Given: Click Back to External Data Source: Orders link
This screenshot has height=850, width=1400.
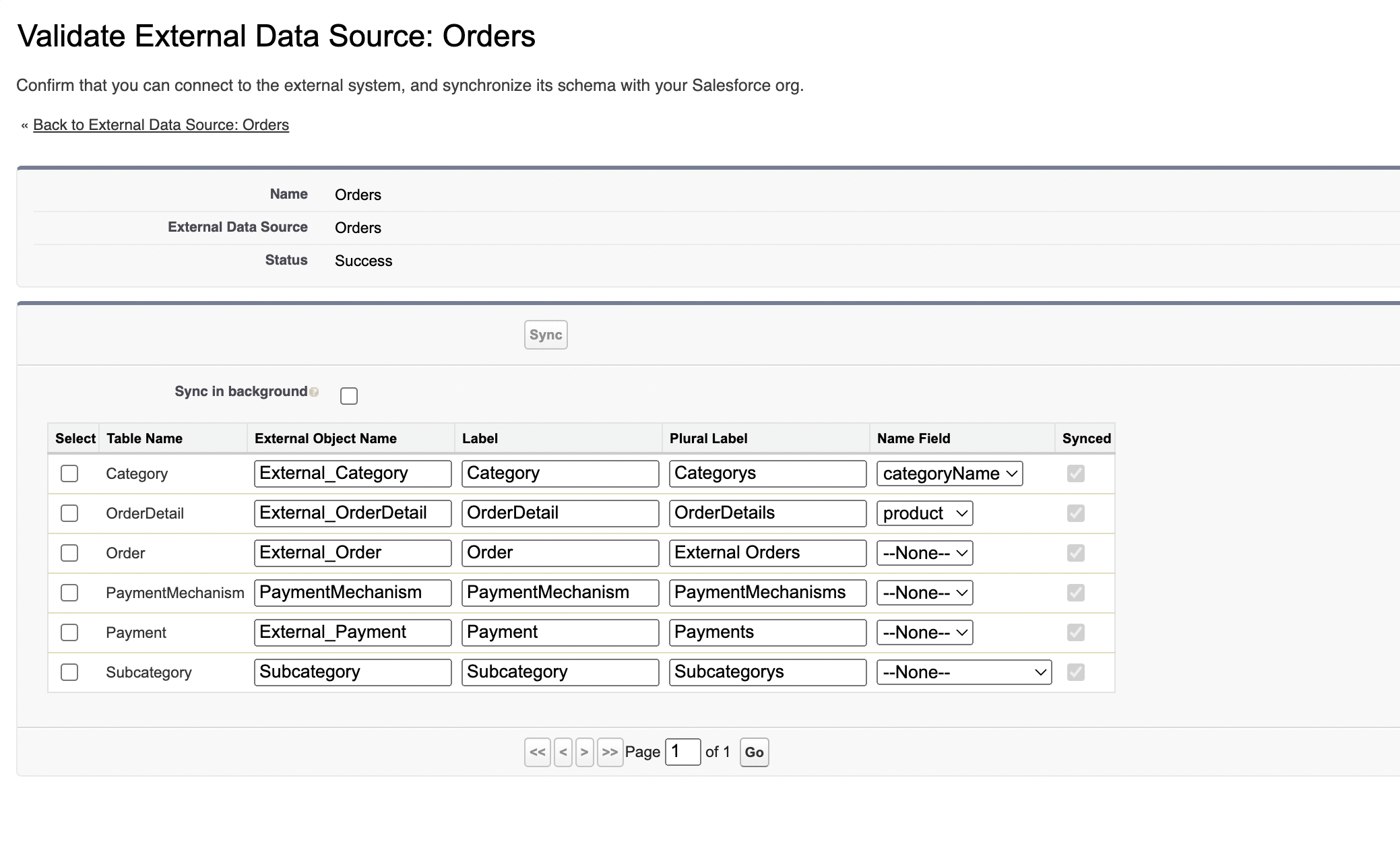Looking at the screenshot, I should pyautogui.click(x=161, y=125).
